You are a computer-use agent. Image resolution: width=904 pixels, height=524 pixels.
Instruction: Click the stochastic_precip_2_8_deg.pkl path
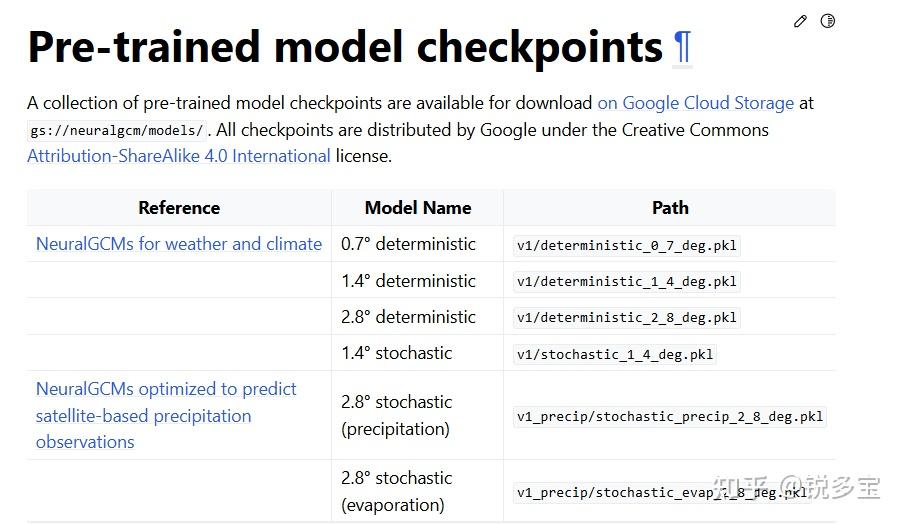click(x=670, y=416)
